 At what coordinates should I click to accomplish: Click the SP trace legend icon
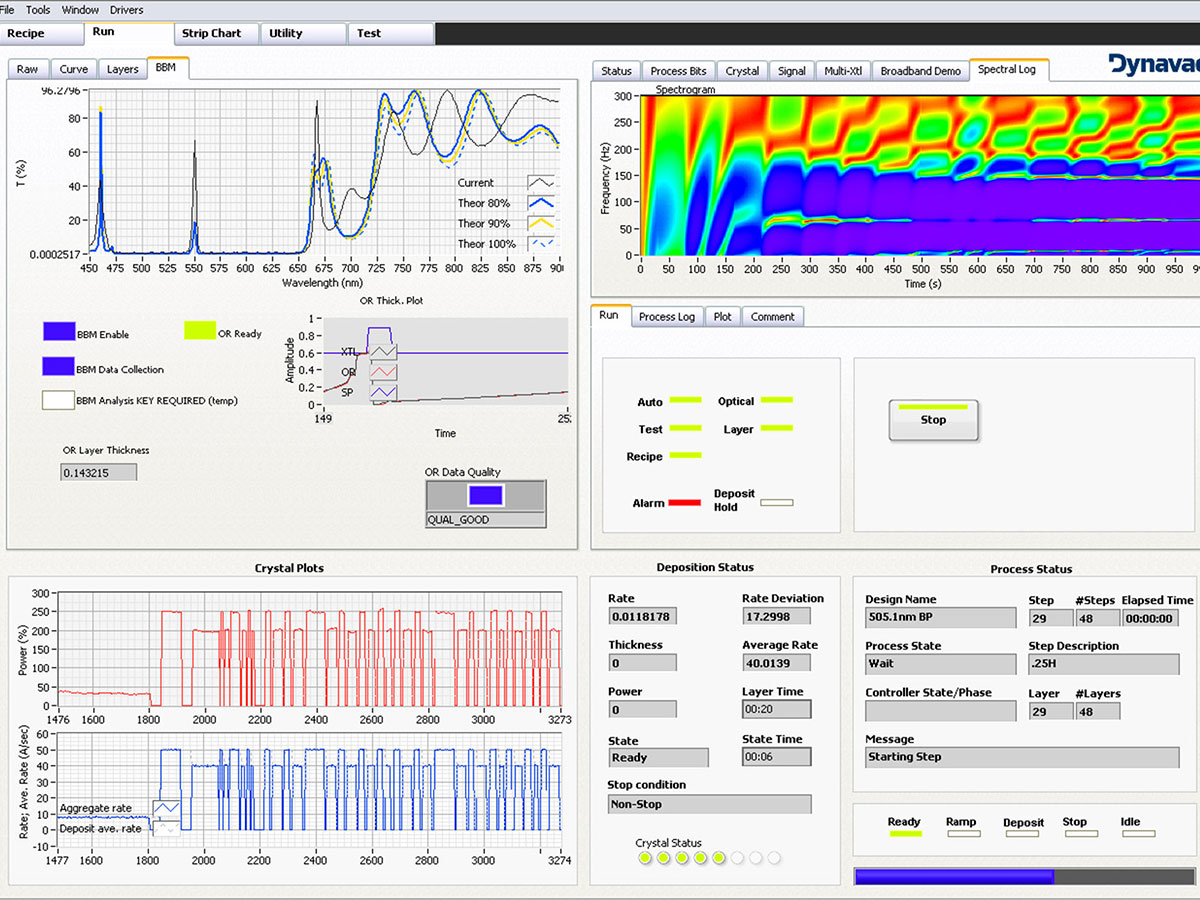point(383,392)
